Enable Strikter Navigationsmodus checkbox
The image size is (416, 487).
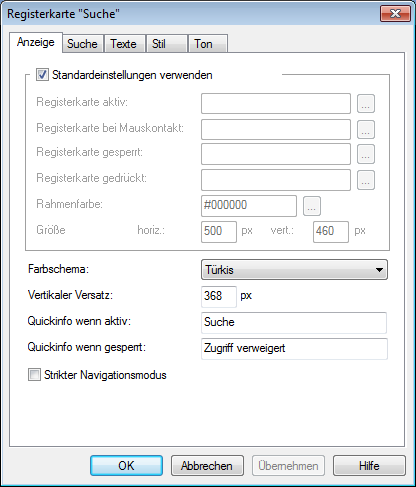[x=34, y=375]
